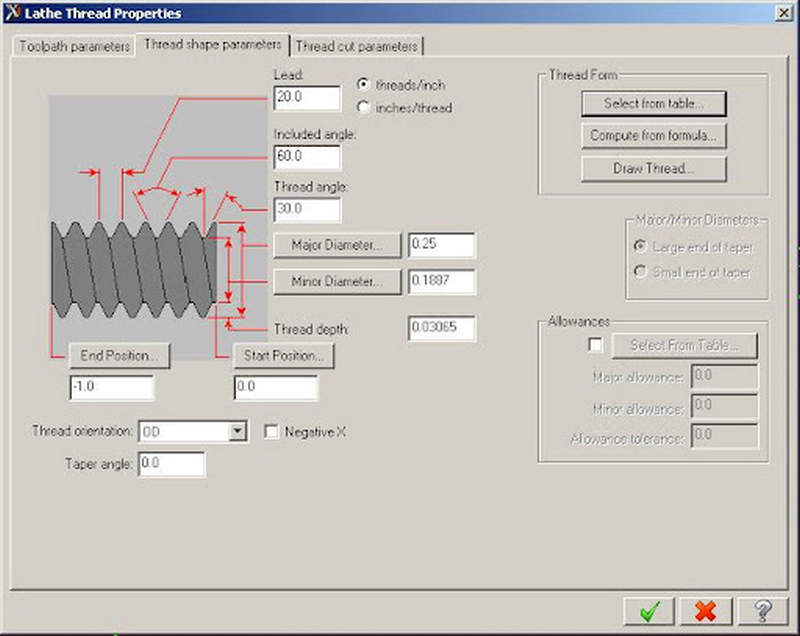Click the End Position button
The height and width of the screenshot is (636, 800).
pos(118,355)
